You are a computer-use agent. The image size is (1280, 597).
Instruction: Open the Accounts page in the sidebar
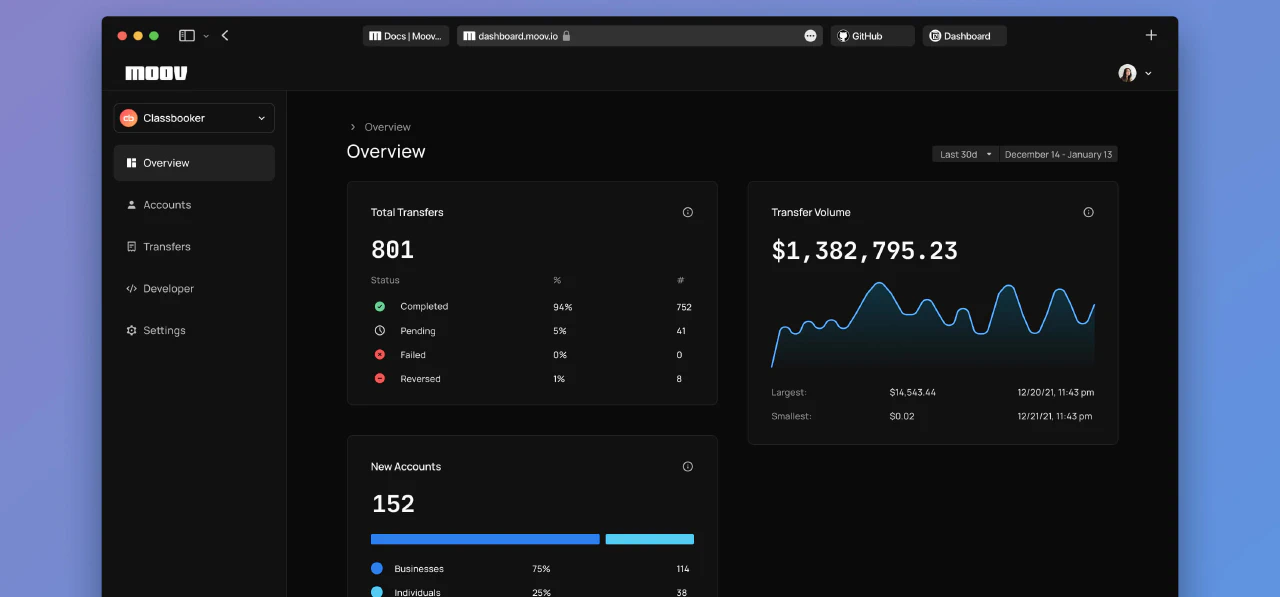click(194, 205)
